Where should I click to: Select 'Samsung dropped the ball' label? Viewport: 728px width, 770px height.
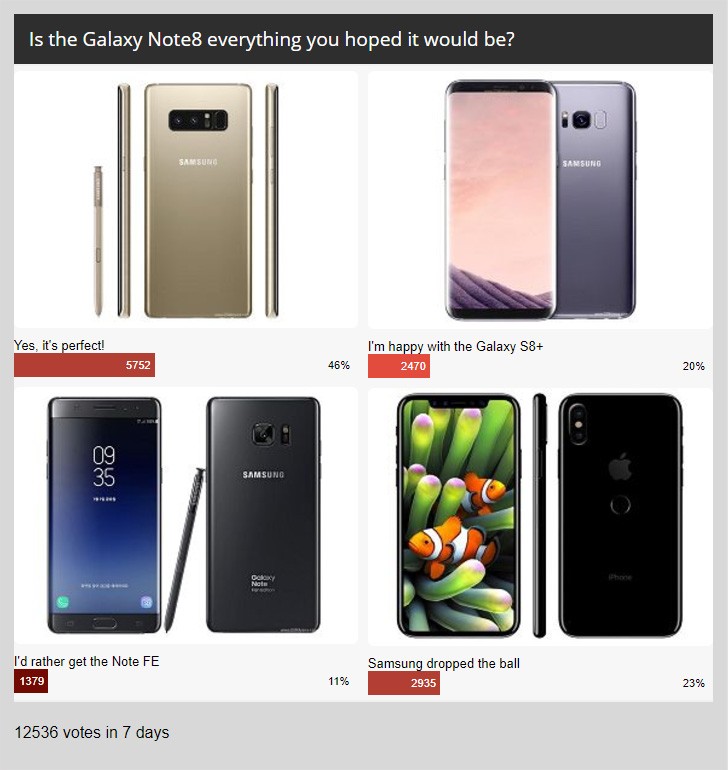pyautogui.click(x=444, y=663)
